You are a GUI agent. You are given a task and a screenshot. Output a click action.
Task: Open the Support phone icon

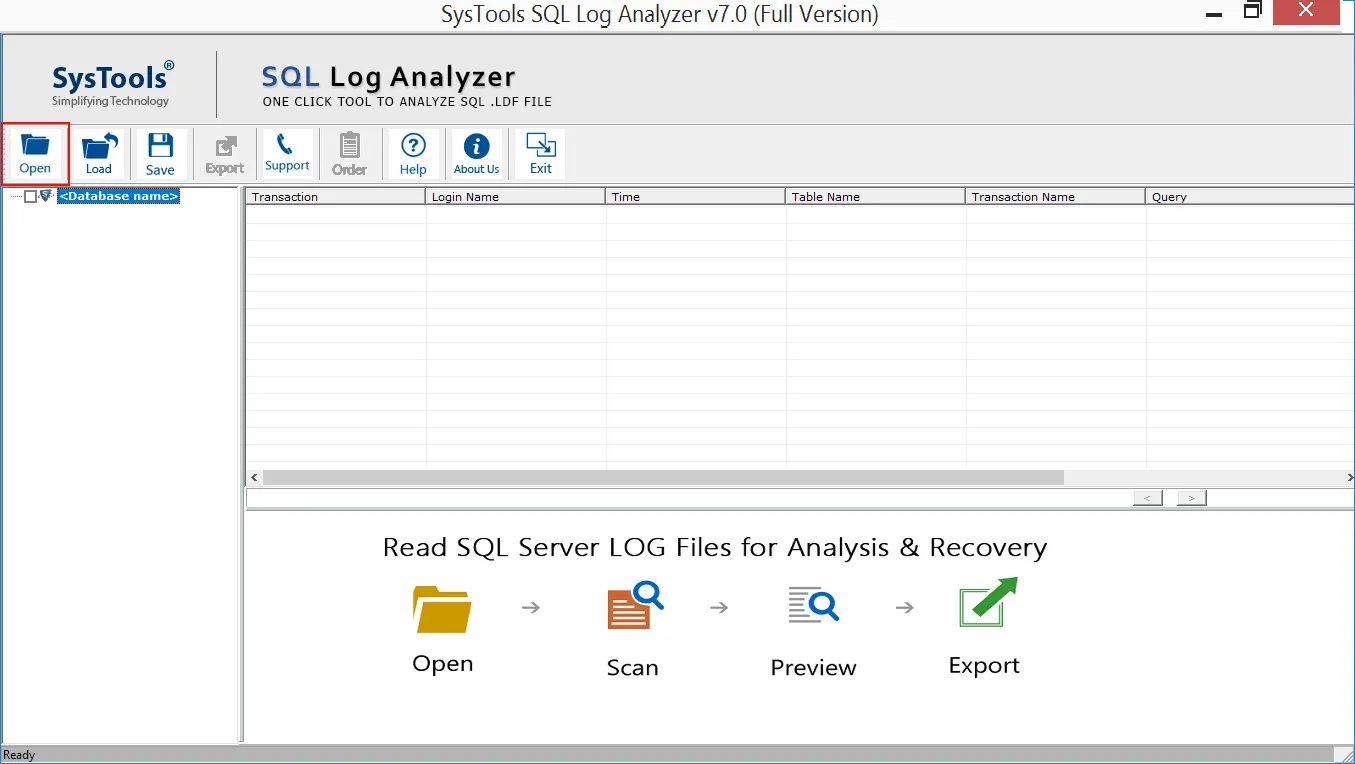pos(287,154)
